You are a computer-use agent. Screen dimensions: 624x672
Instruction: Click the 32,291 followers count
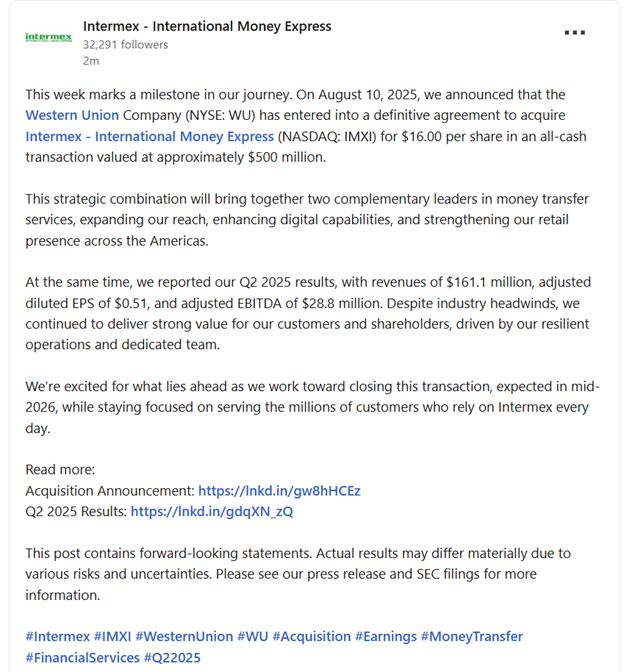[x=125, y=44]
